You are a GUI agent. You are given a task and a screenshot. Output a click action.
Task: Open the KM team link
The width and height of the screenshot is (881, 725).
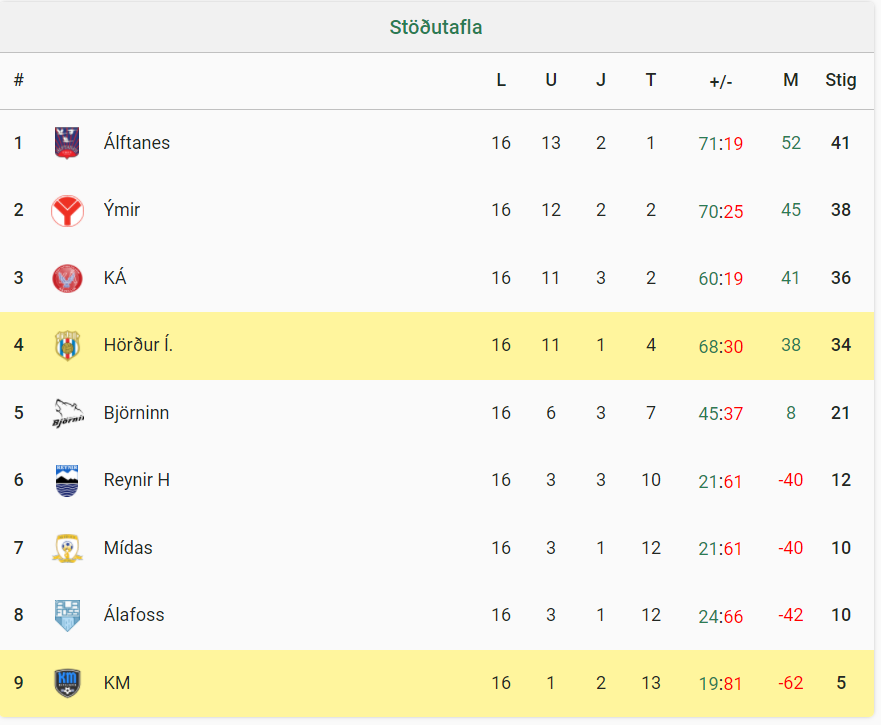pyautogui.click(x=117, y=682)
